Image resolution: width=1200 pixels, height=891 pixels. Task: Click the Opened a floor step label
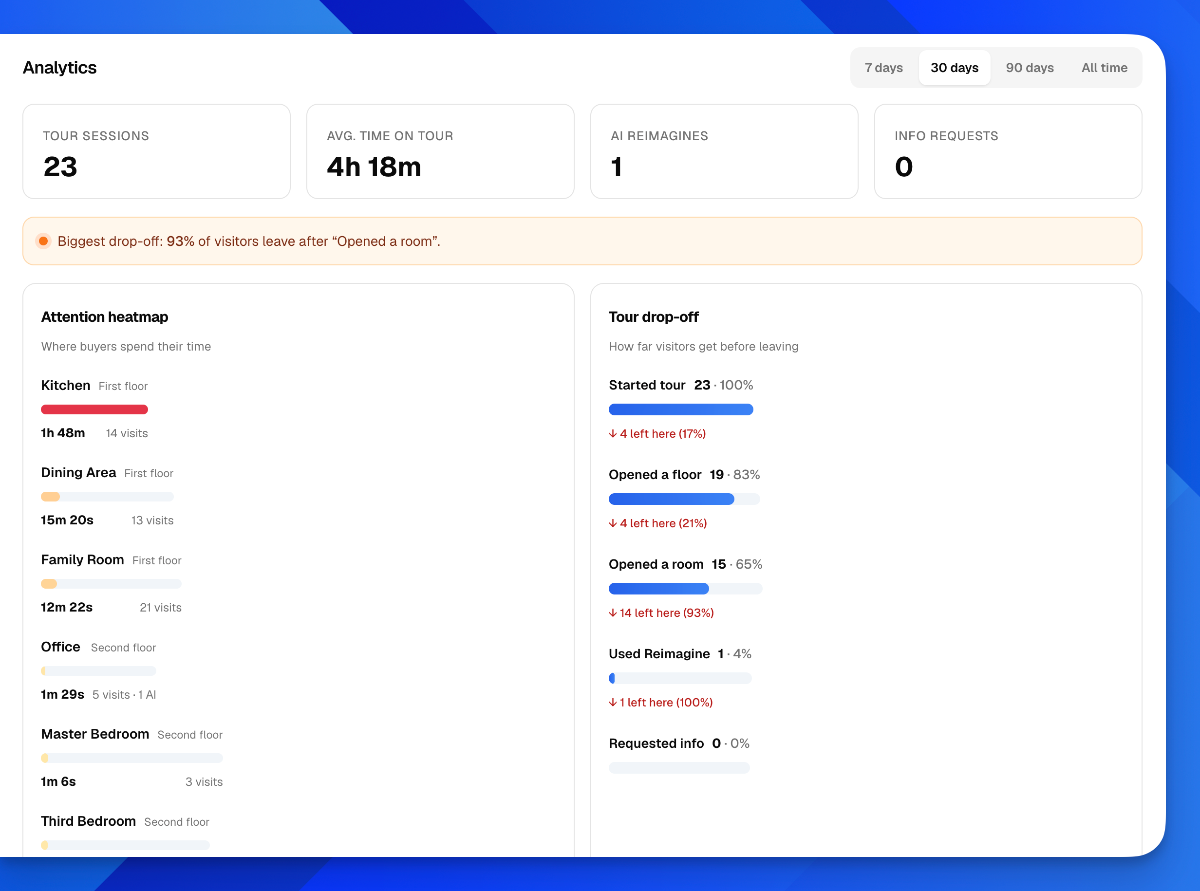coord(655,474)
